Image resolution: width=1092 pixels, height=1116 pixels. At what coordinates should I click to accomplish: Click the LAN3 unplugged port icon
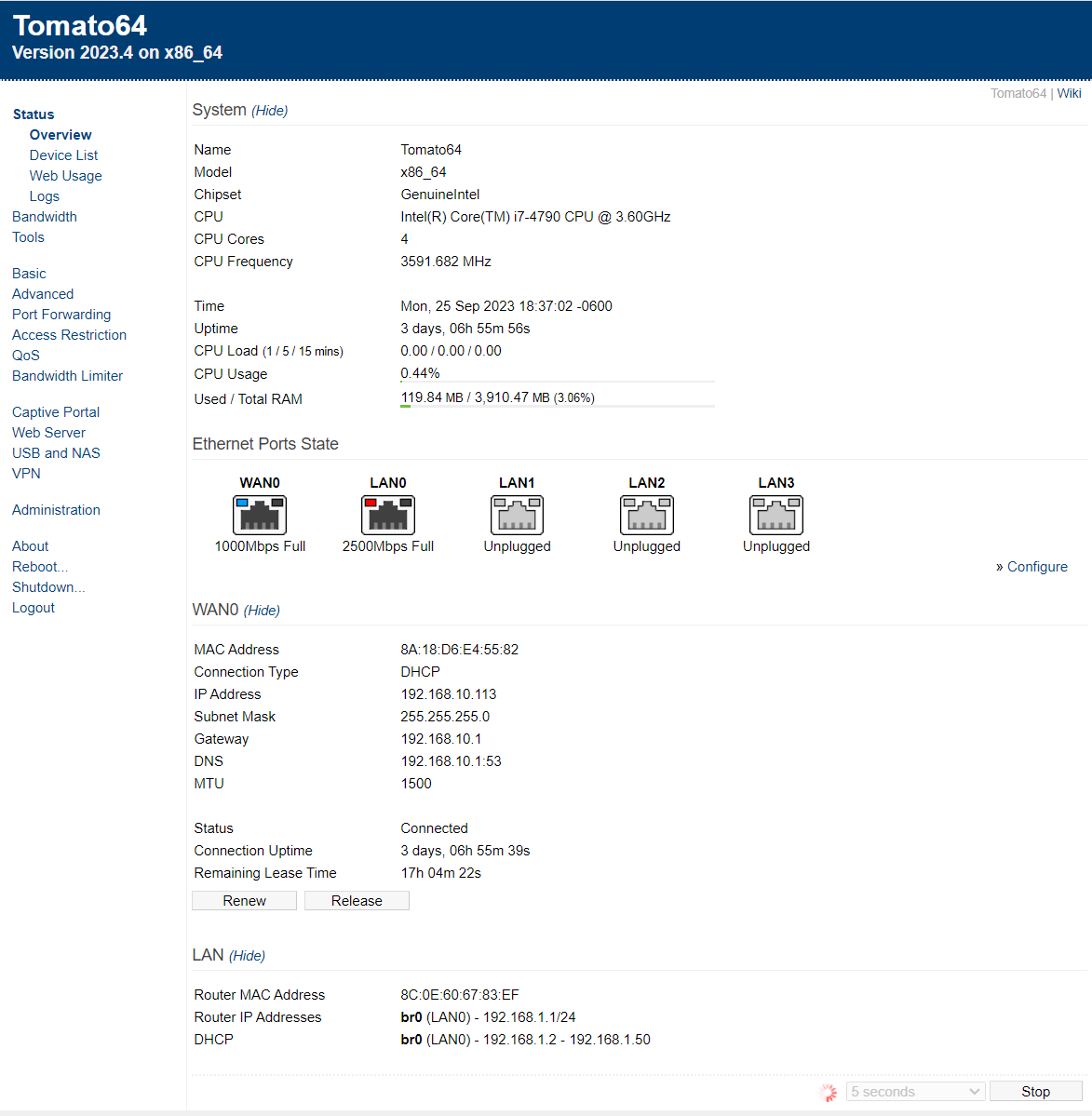coord(775,515)
